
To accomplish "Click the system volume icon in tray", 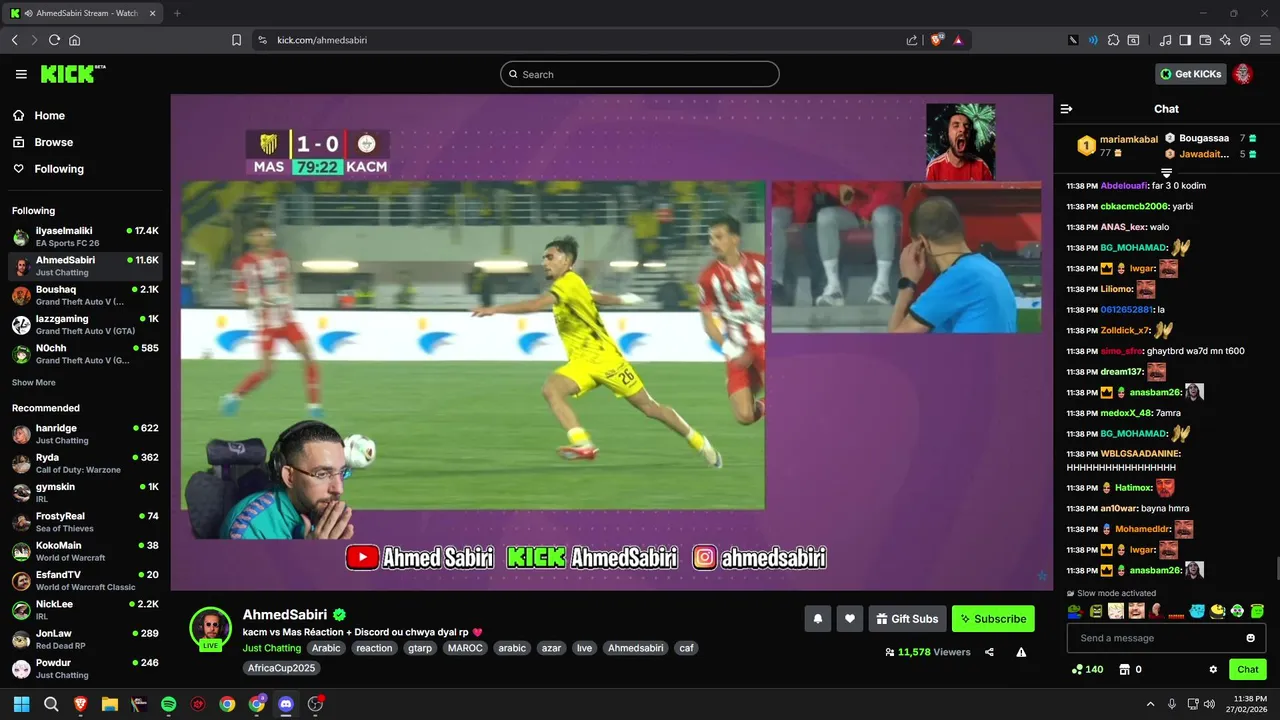I will tap(1211, 704).
